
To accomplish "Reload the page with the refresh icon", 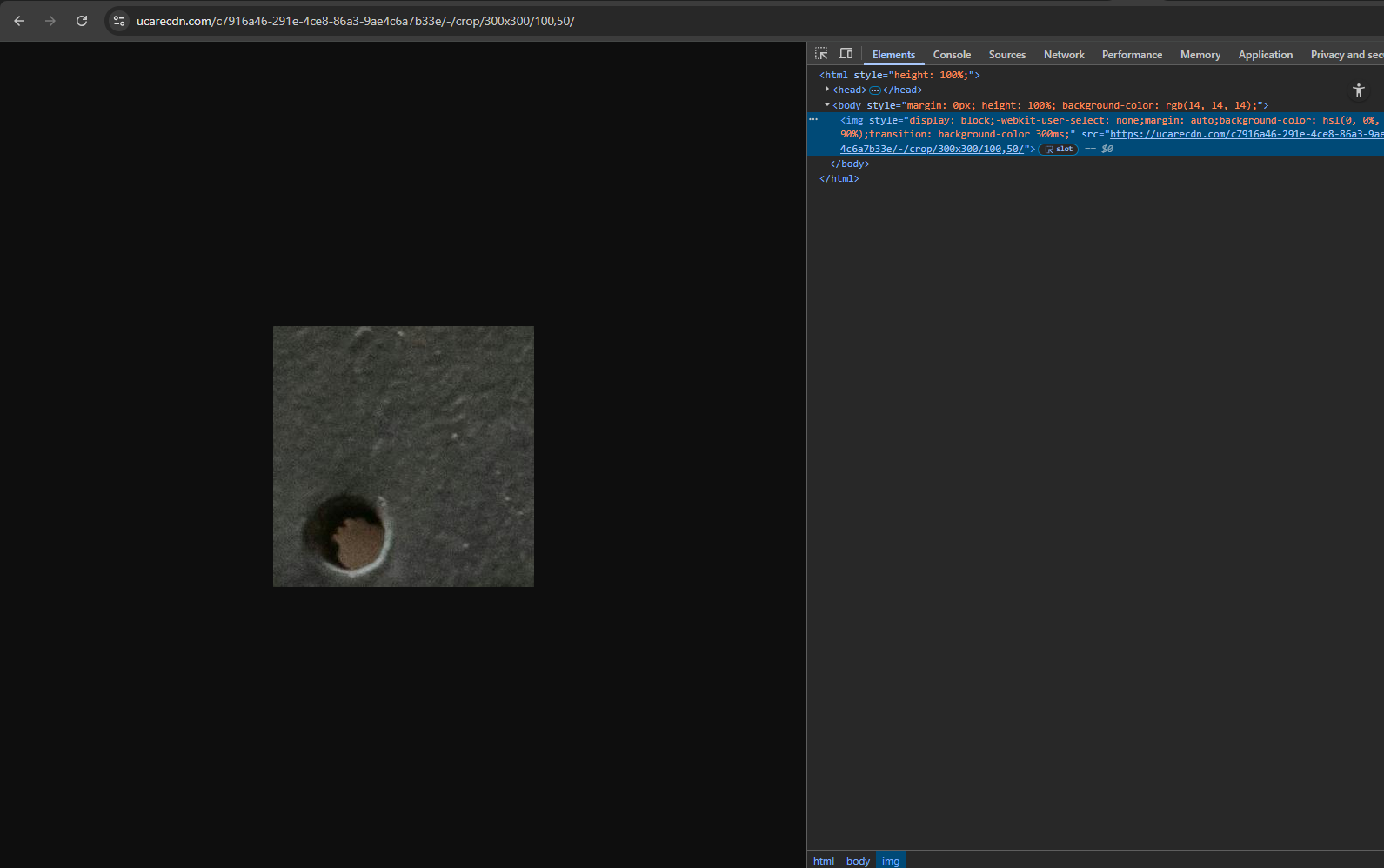I will point(82,21).
